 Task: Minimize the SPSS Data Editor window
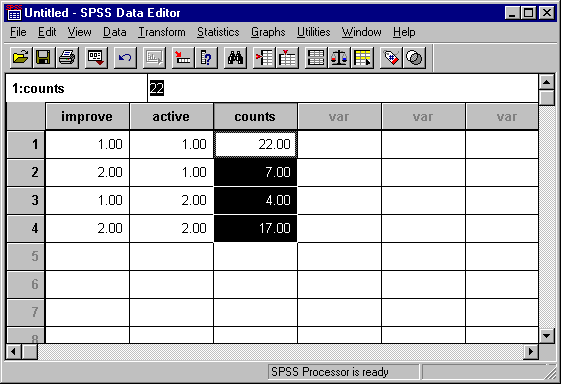(x=513, y=13)
